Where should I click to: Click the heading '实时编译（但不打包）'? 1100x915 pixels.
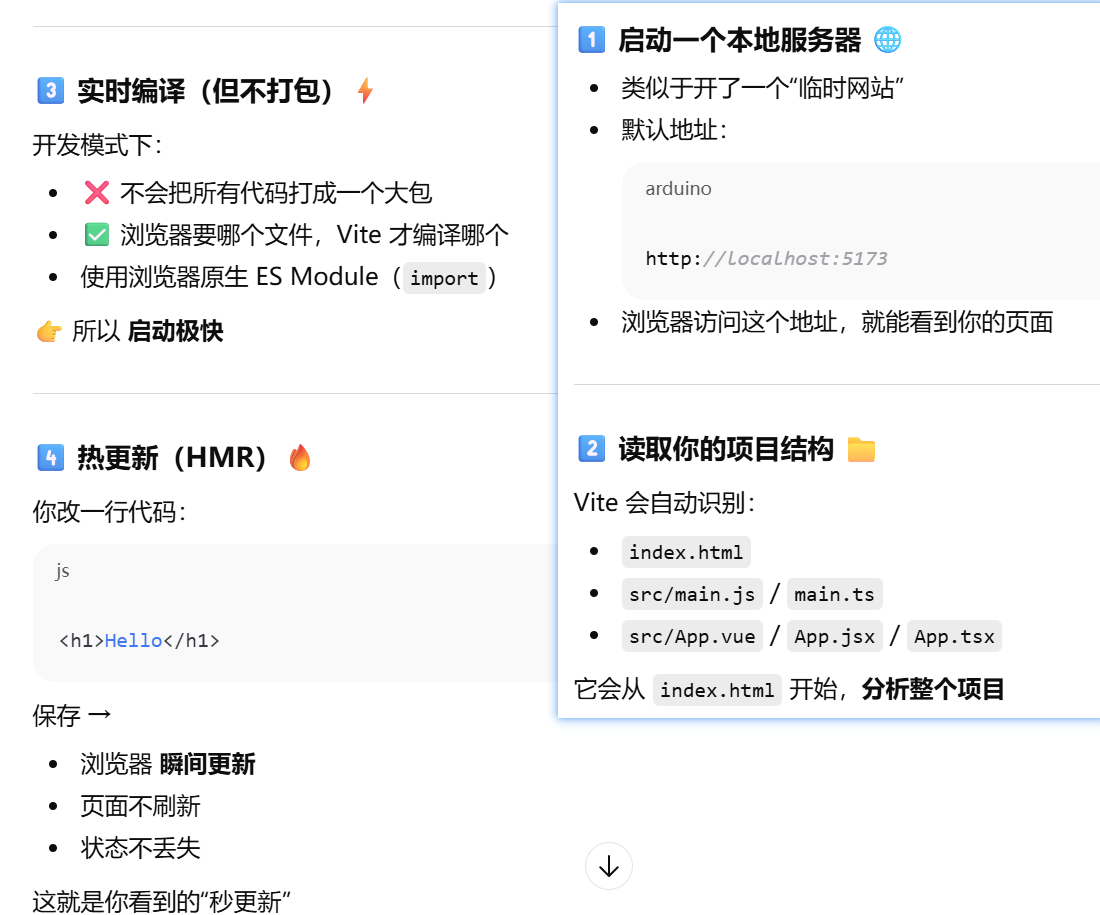point(205,91)
